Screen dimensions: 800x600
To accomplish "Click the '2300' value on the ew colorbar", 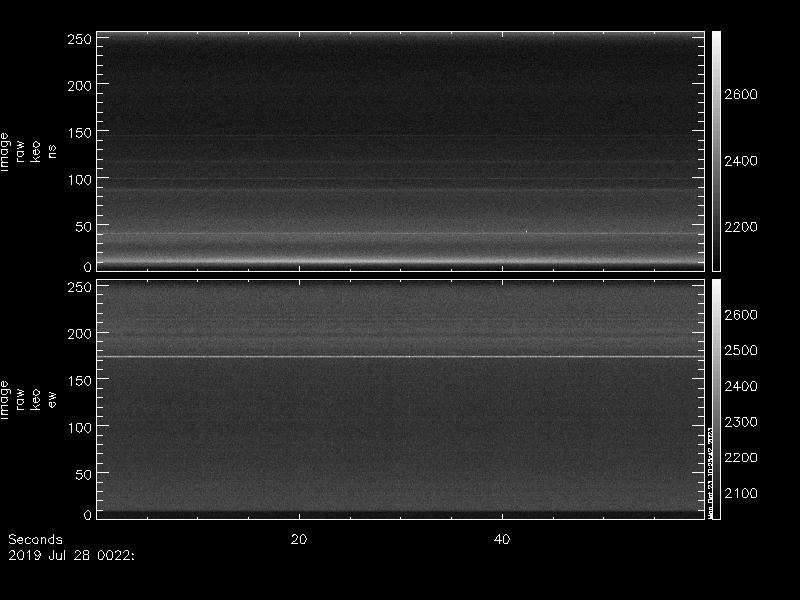I will [x=741, y=422].
